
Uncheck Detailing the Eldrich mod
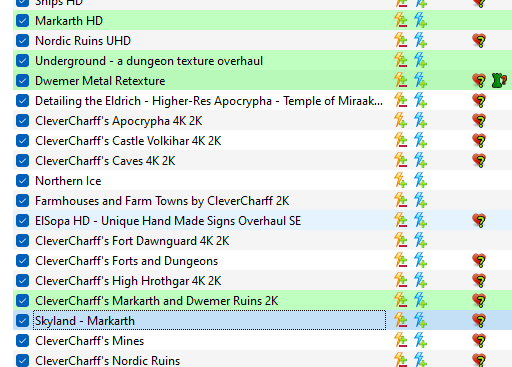click(x=22, y=101)
